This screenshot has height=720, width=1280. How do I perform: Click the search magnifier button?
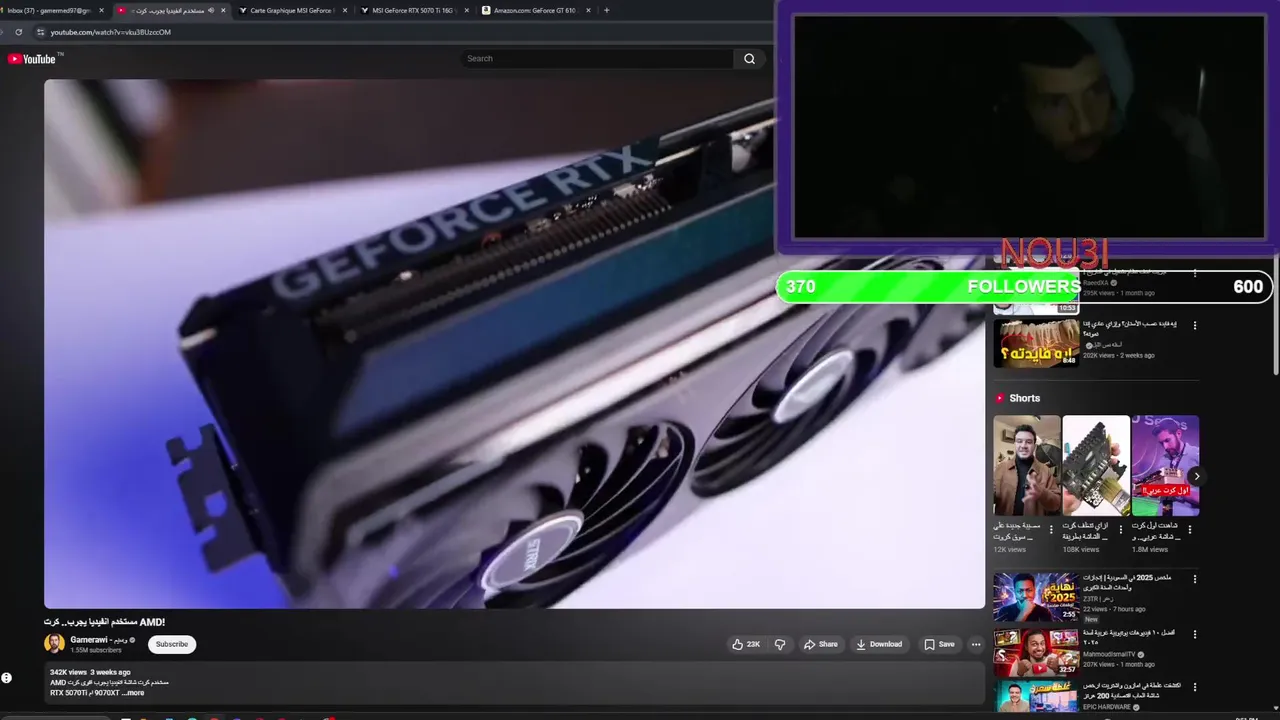(749, 59)
